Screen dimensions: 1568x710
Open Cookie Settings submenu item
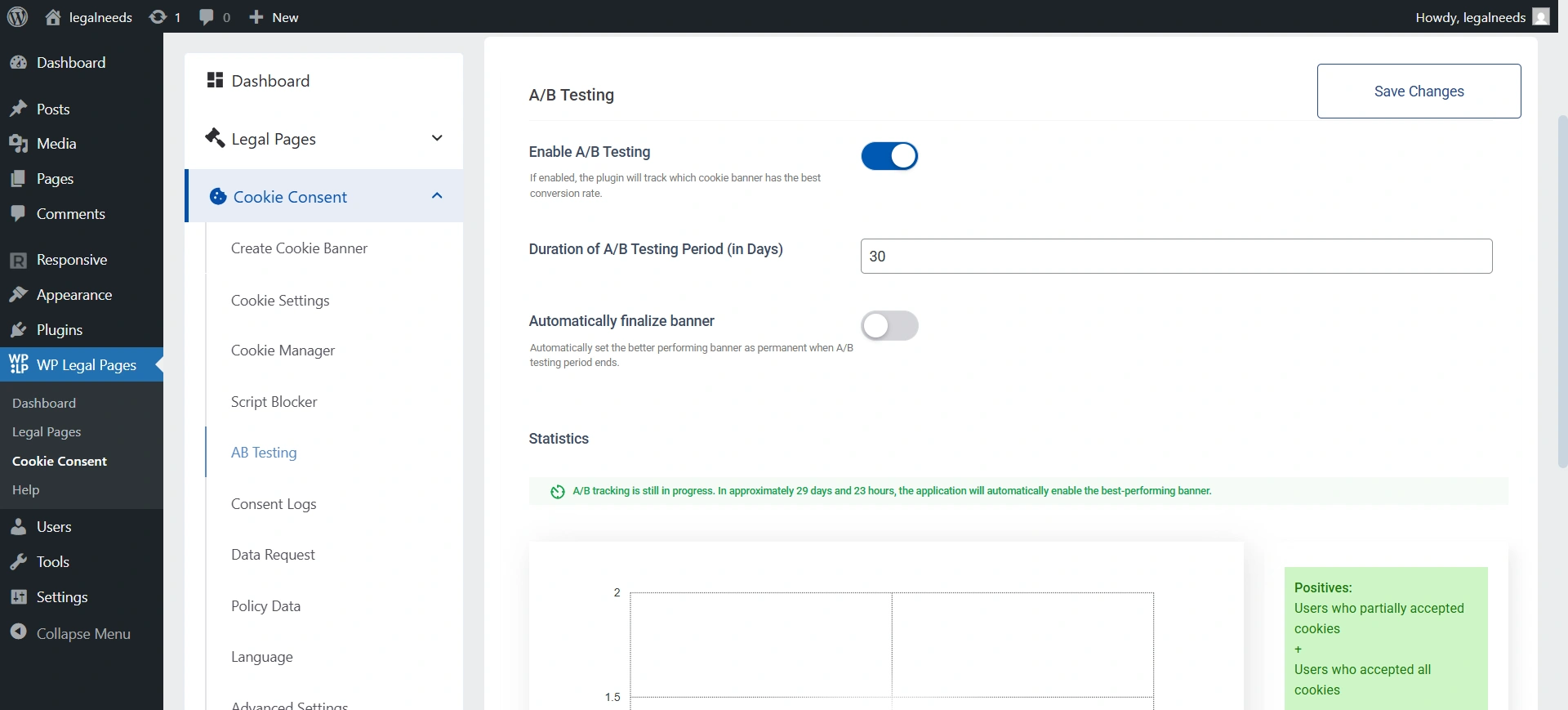point(280,301)
